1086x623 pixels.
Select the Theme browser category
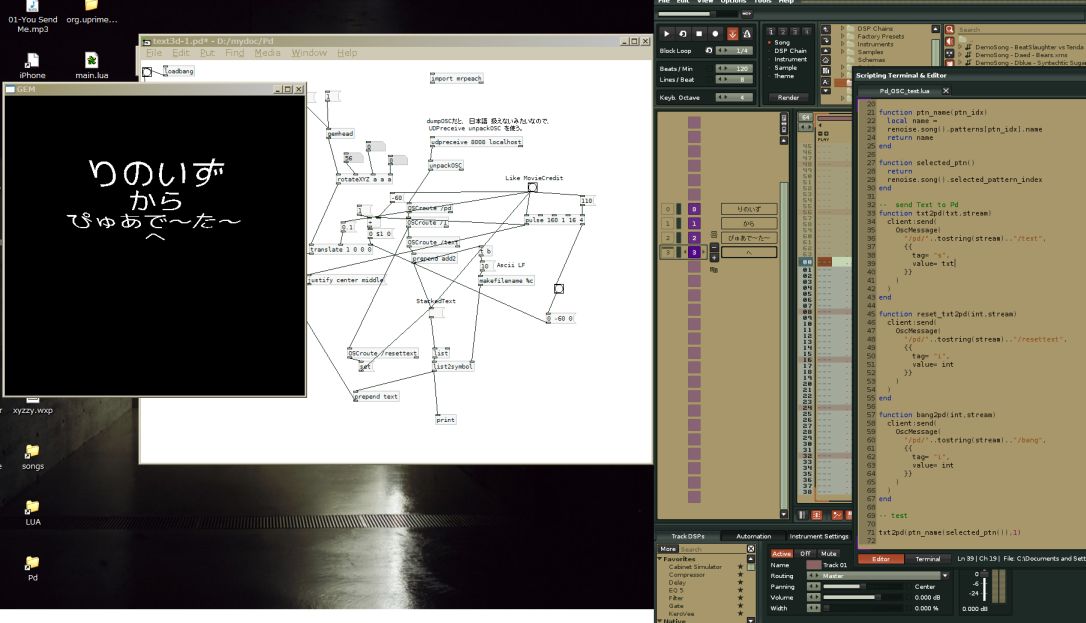pos(784,76)
